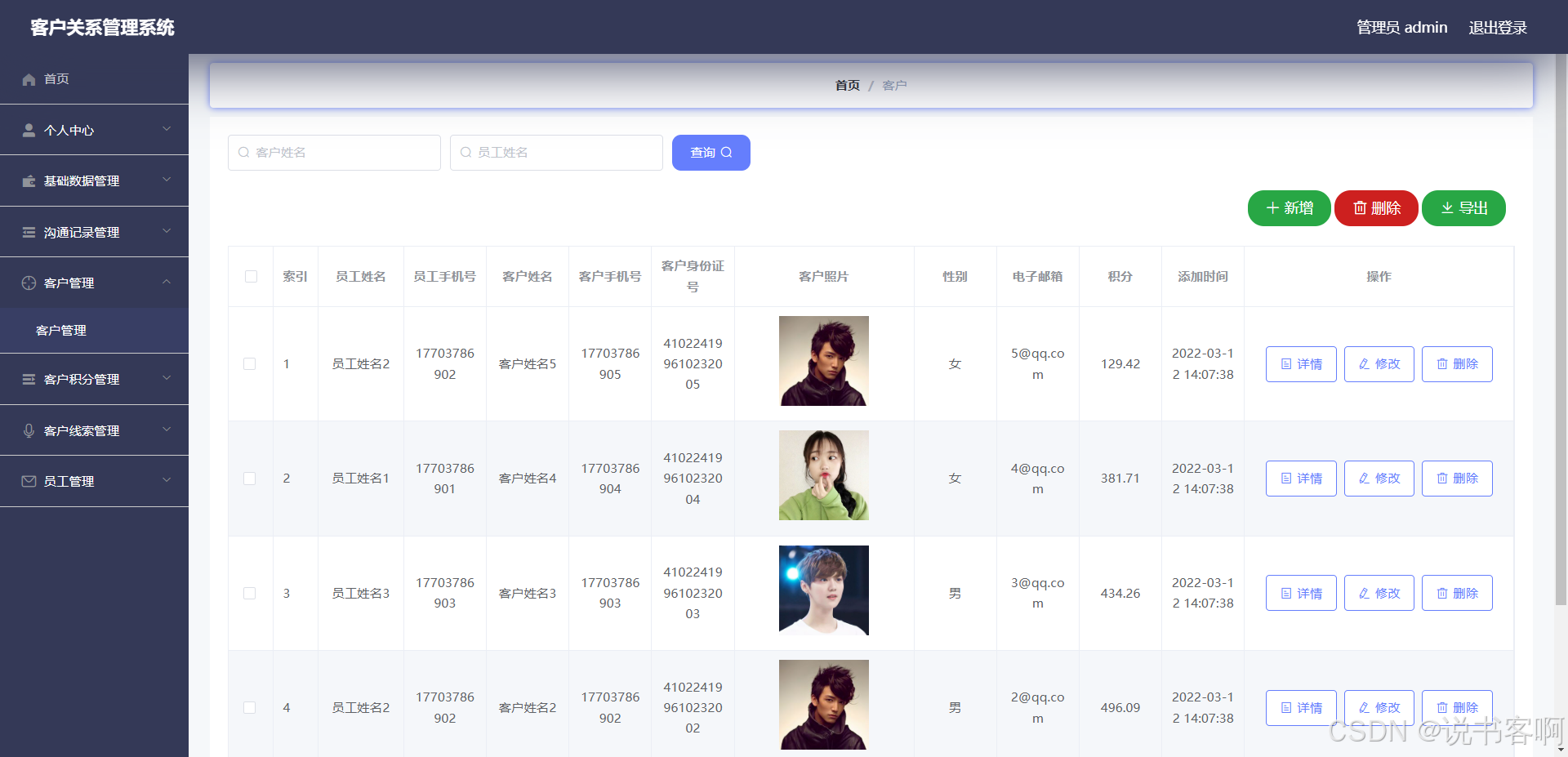Screen dimensions: 1568x757
Task: Toggle the select-all checkbox in table header
Action: 251,277
